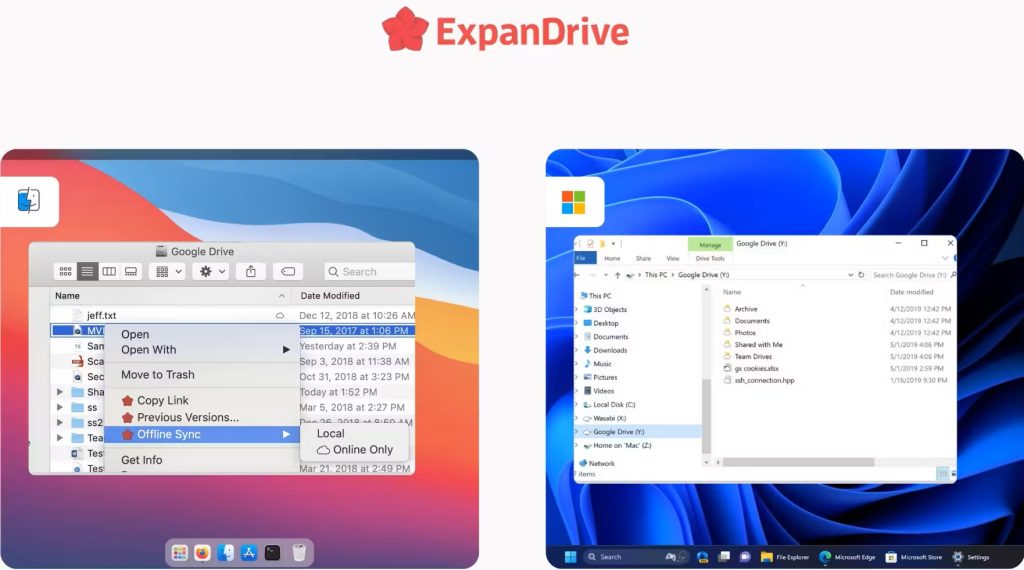The width and height of the screenshot is (1024, 570).
Task: Choose Copy Link in context menu
Action: [x=202, y=400]
